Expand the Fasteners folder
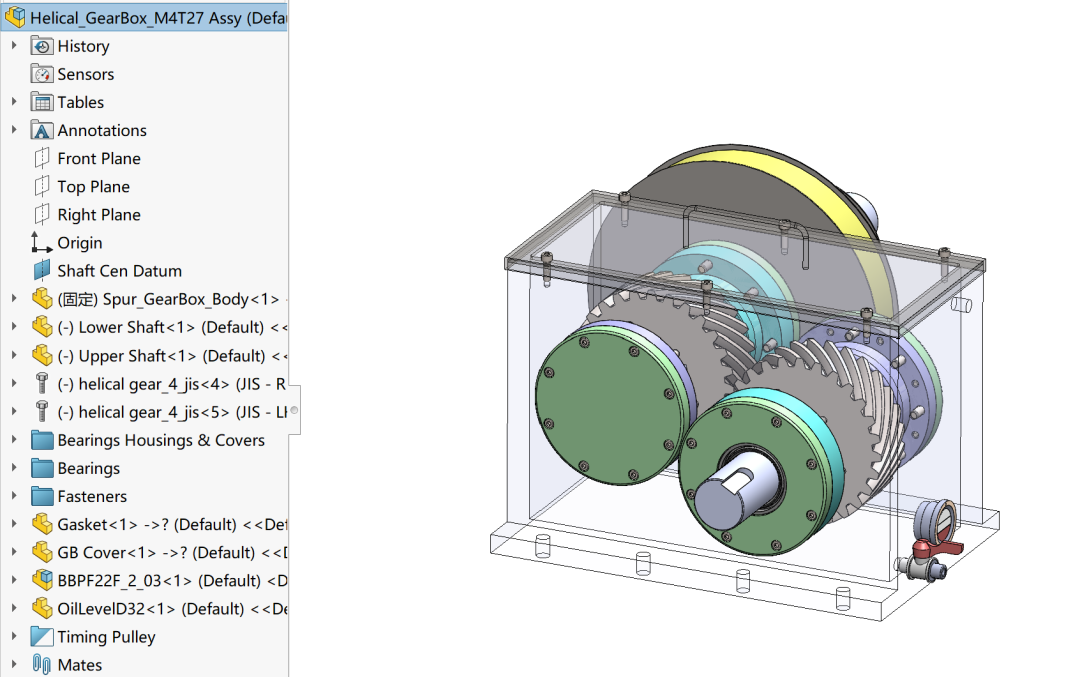Screen dimensions: 1080x677 click(14, 497)
